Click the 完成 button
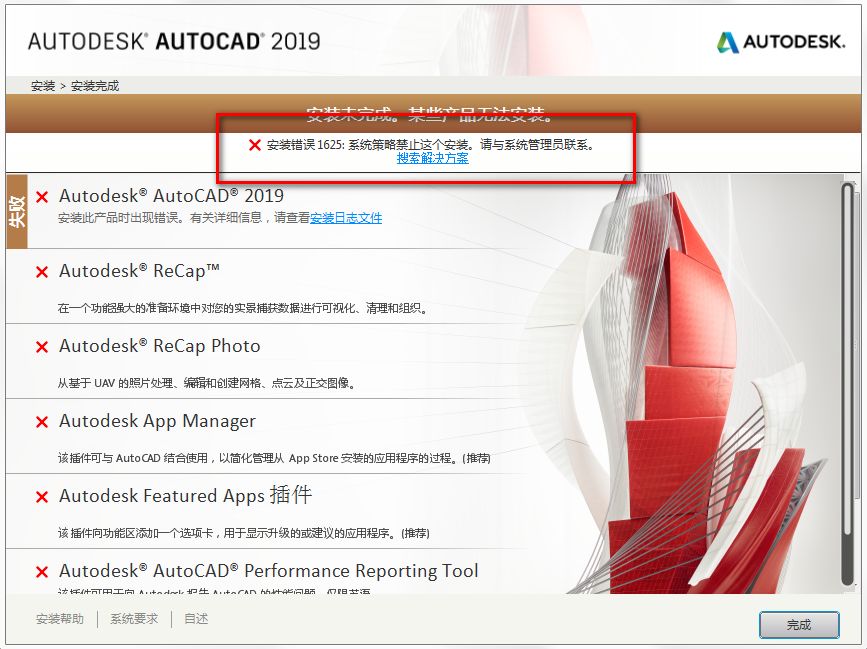 (x=799, y=625)
